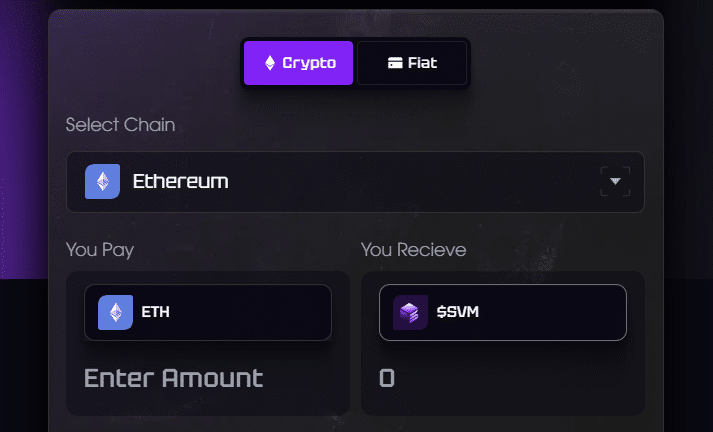713x432 pixels.
Task: Click the card icon on Fiat tab
Action: pyautogui.click(x=395, y=63)
